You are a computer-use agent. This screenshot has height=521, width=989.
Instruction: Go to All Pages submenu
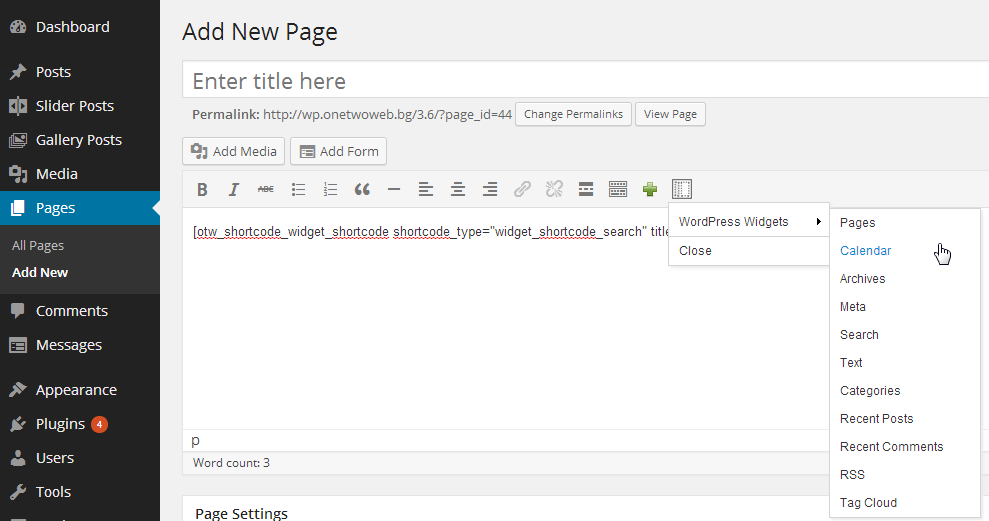[38, 245]
